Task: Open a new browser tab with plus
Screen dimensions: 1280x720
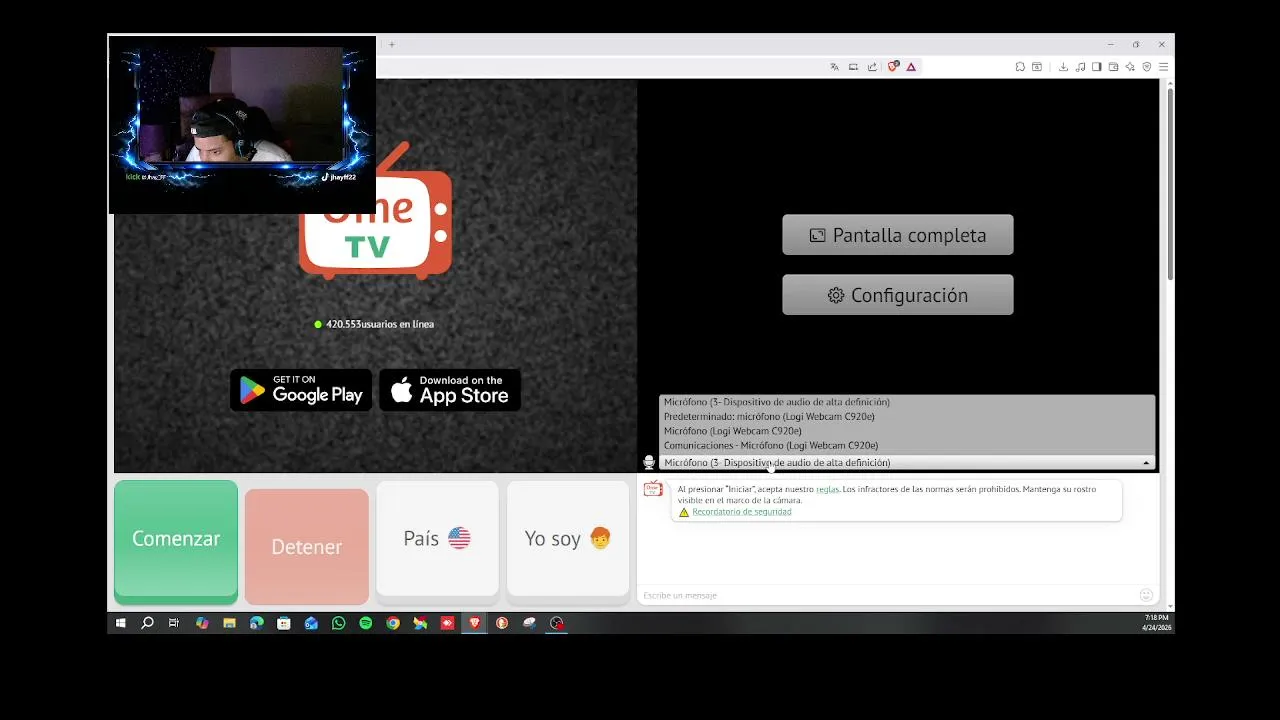Action: point(392,44)
